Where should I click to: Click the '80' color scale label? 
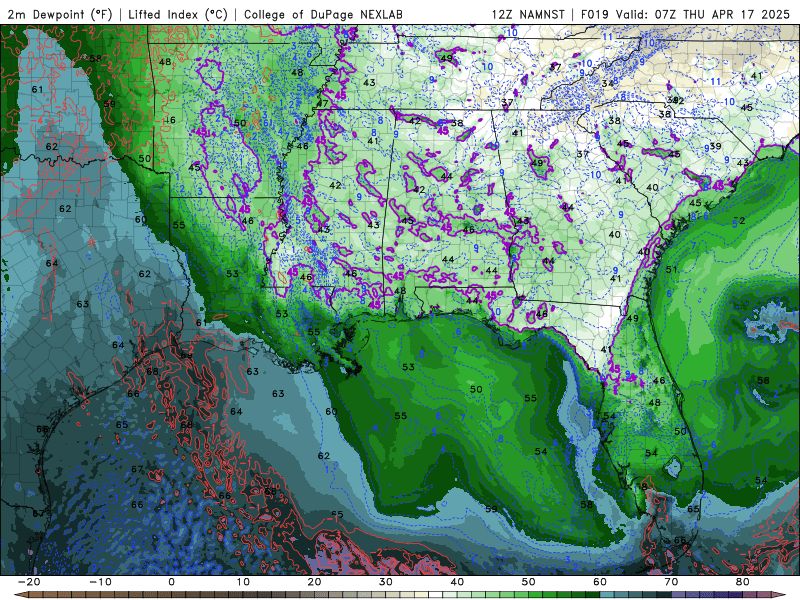pos(743,582)
